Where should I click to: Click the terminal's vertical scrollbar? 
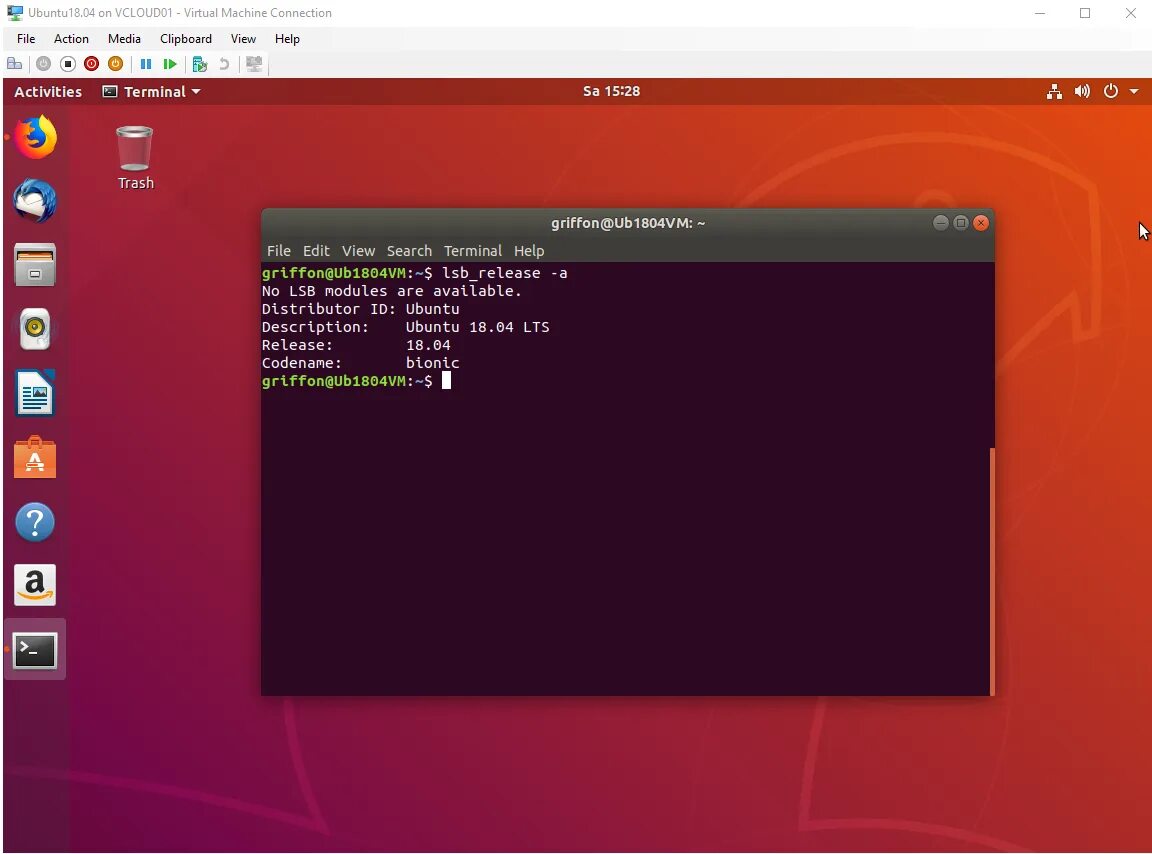coord(992,571)
